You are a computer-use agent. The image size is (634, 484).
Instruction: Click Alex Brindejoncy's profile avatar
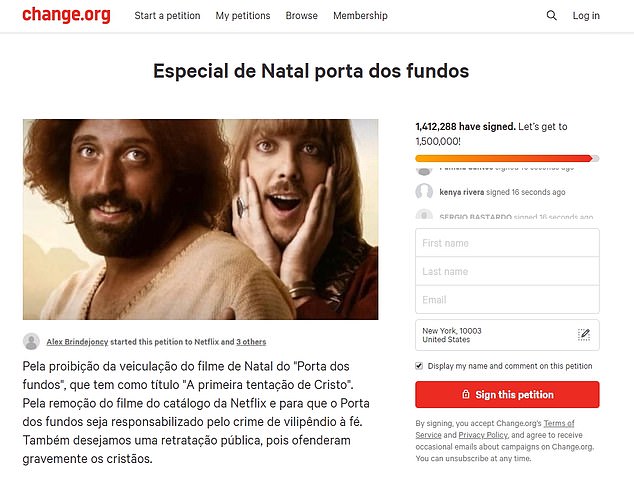(31, 342)
